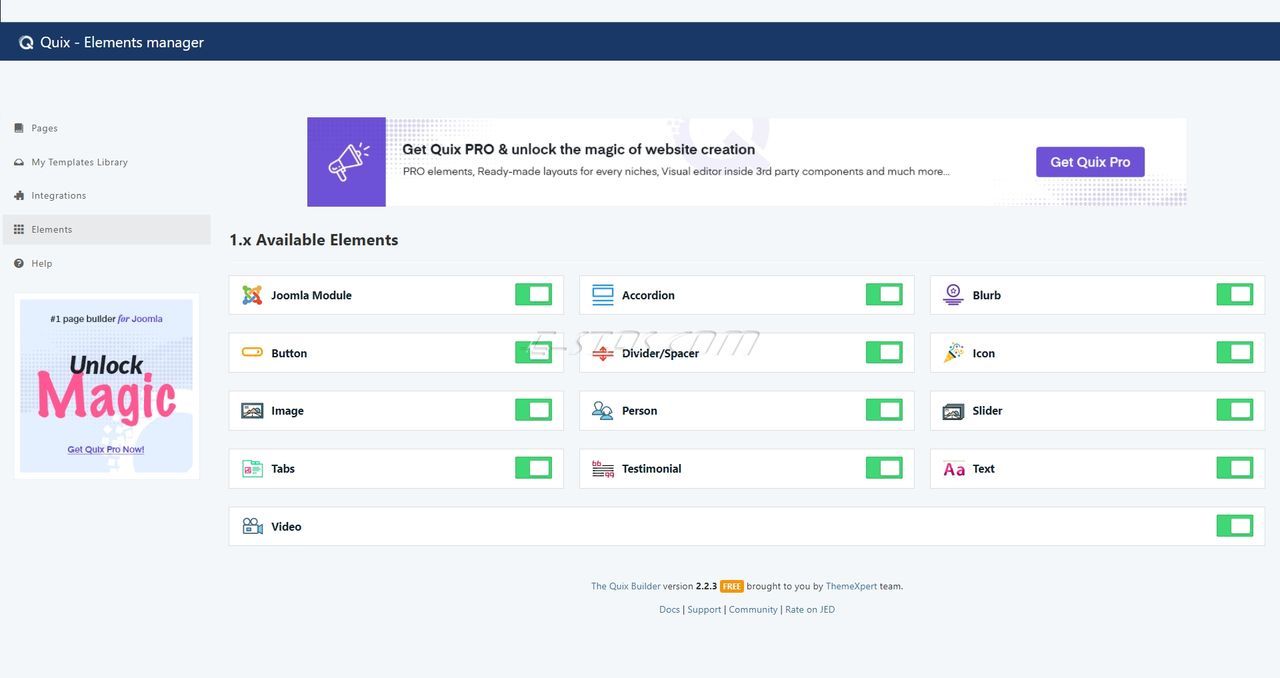
Task: Click the Image element icon
Action: 252,411
